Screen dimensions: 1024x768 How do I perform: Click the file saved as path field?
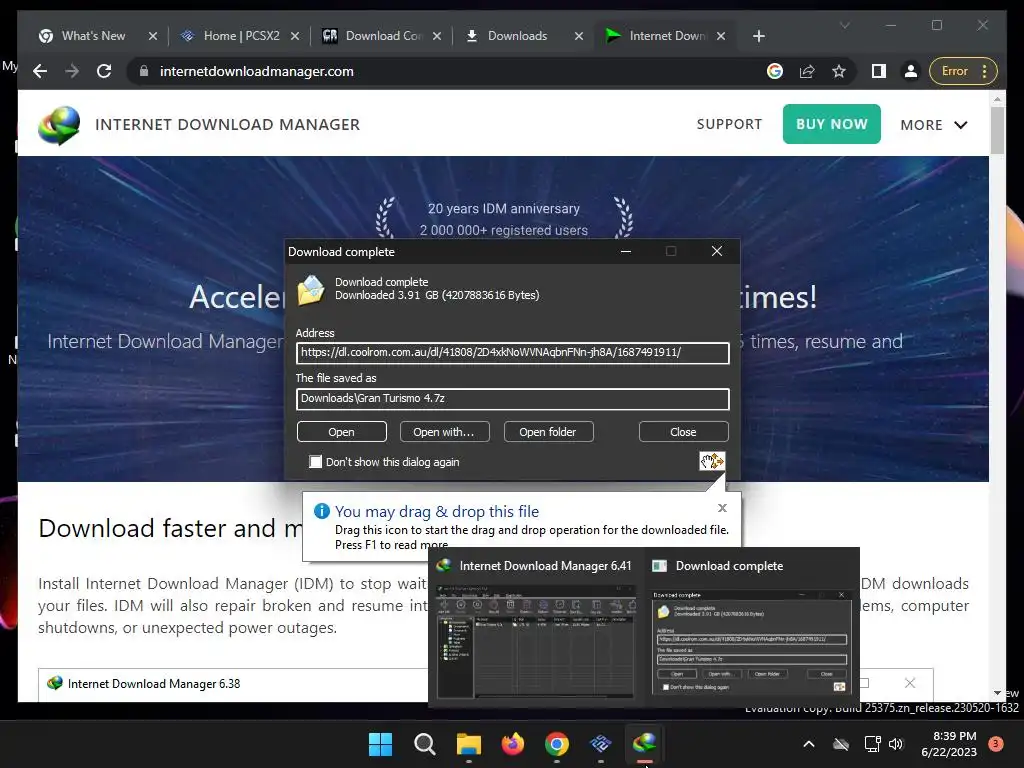tap(513, 399)
